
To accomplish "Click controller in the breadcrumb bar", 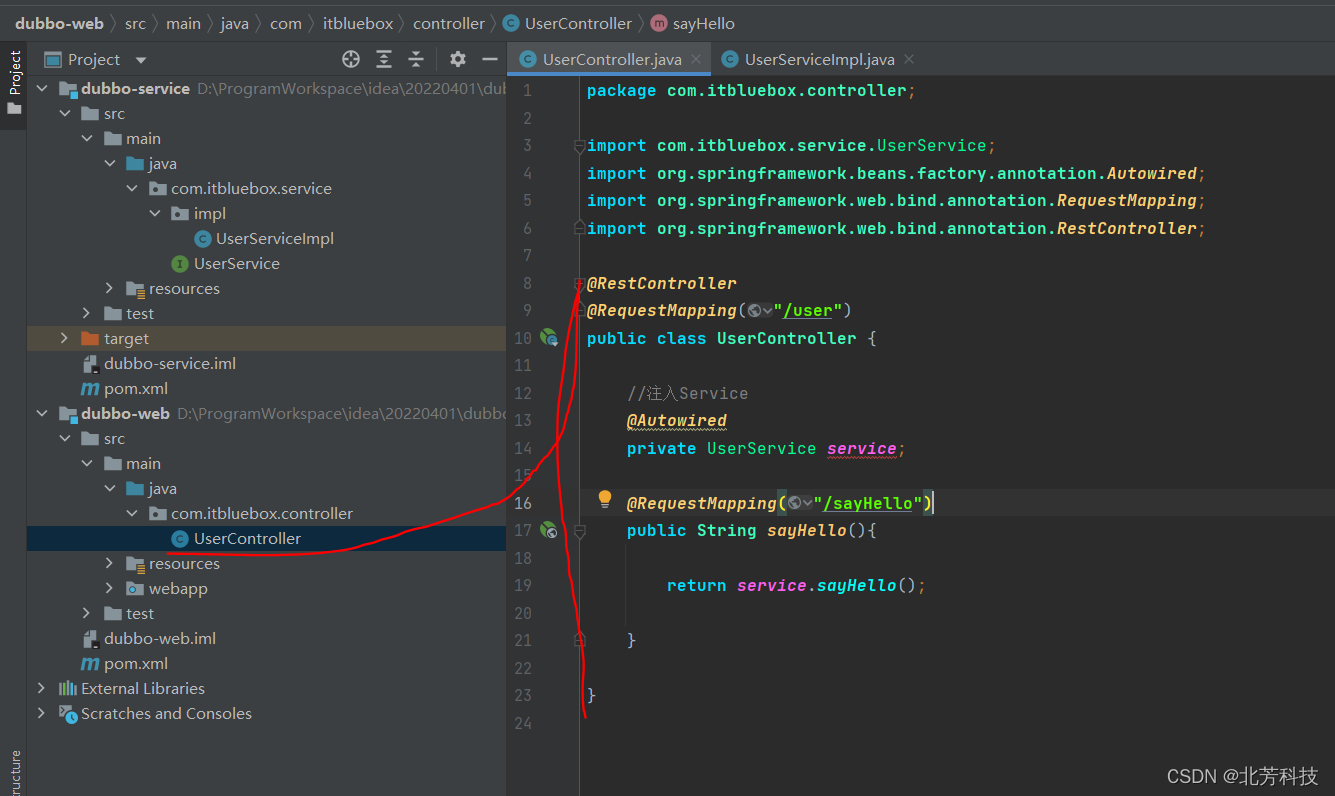I will (x=449, y=23).
